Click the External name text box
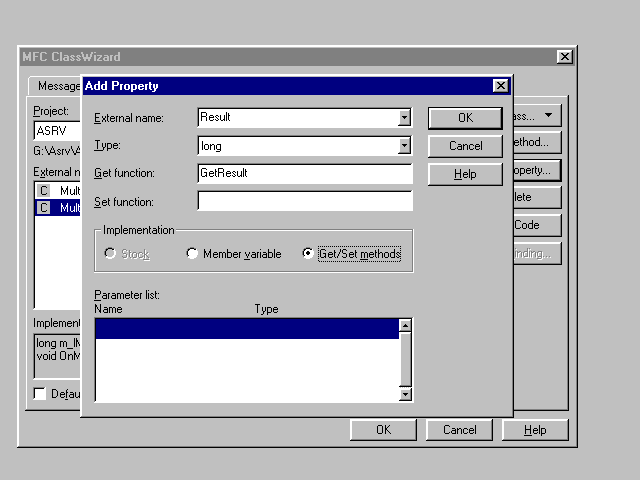This screenshot has width=640, height=480. tap(297, 118)
